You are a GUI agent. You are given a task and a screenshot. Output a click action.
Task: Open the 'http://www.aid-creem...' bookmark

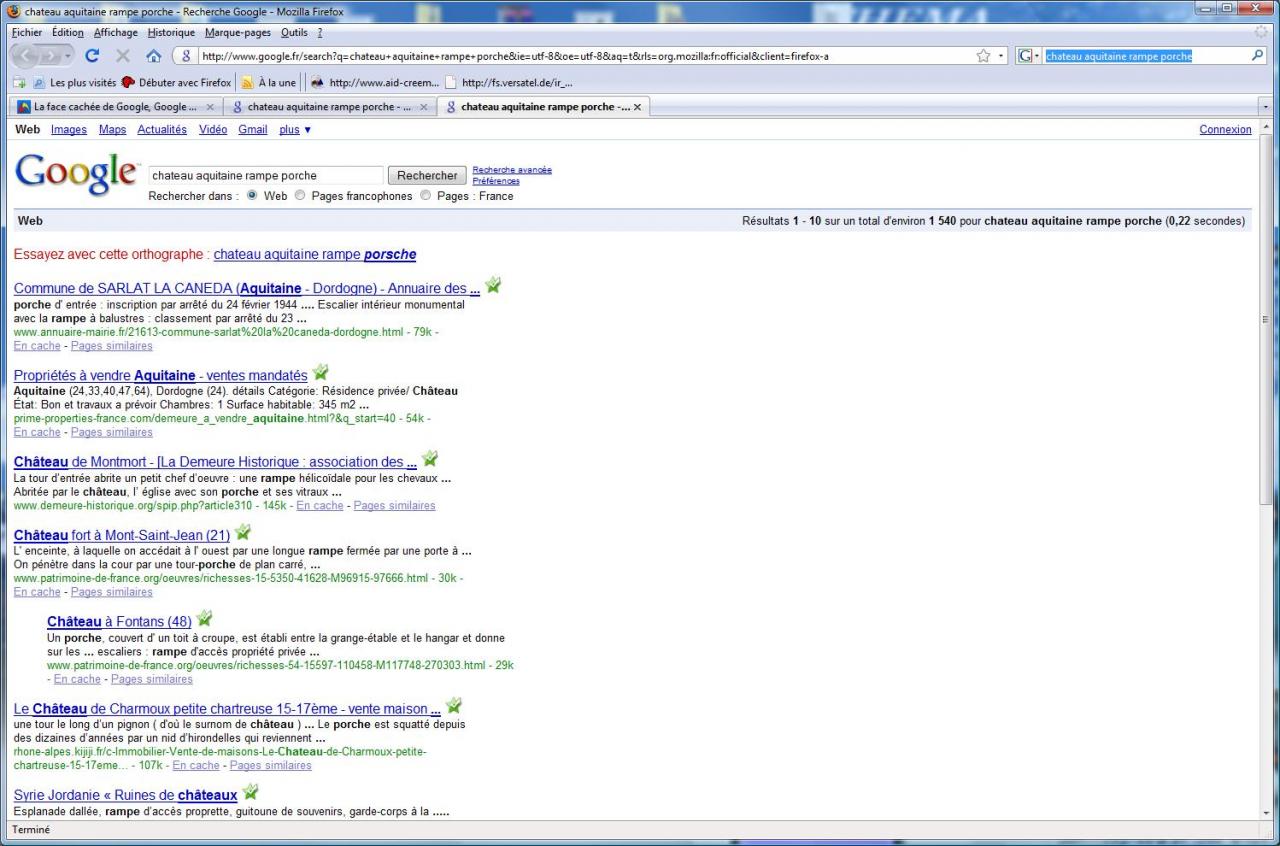[375, 83]
